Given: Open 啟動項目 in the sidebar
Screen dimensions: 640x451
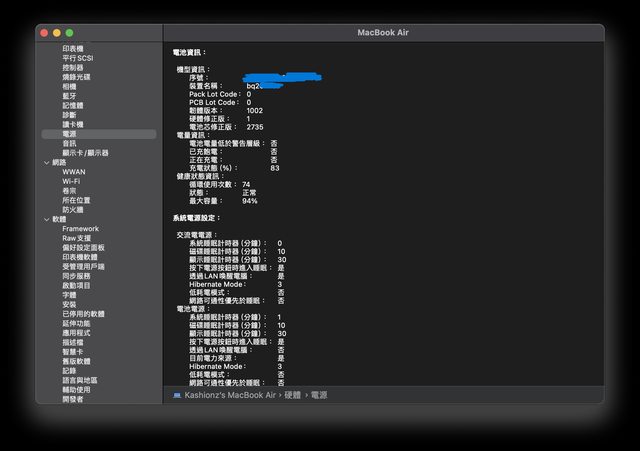Looking at the screenshot, I should tap(76, 286).
